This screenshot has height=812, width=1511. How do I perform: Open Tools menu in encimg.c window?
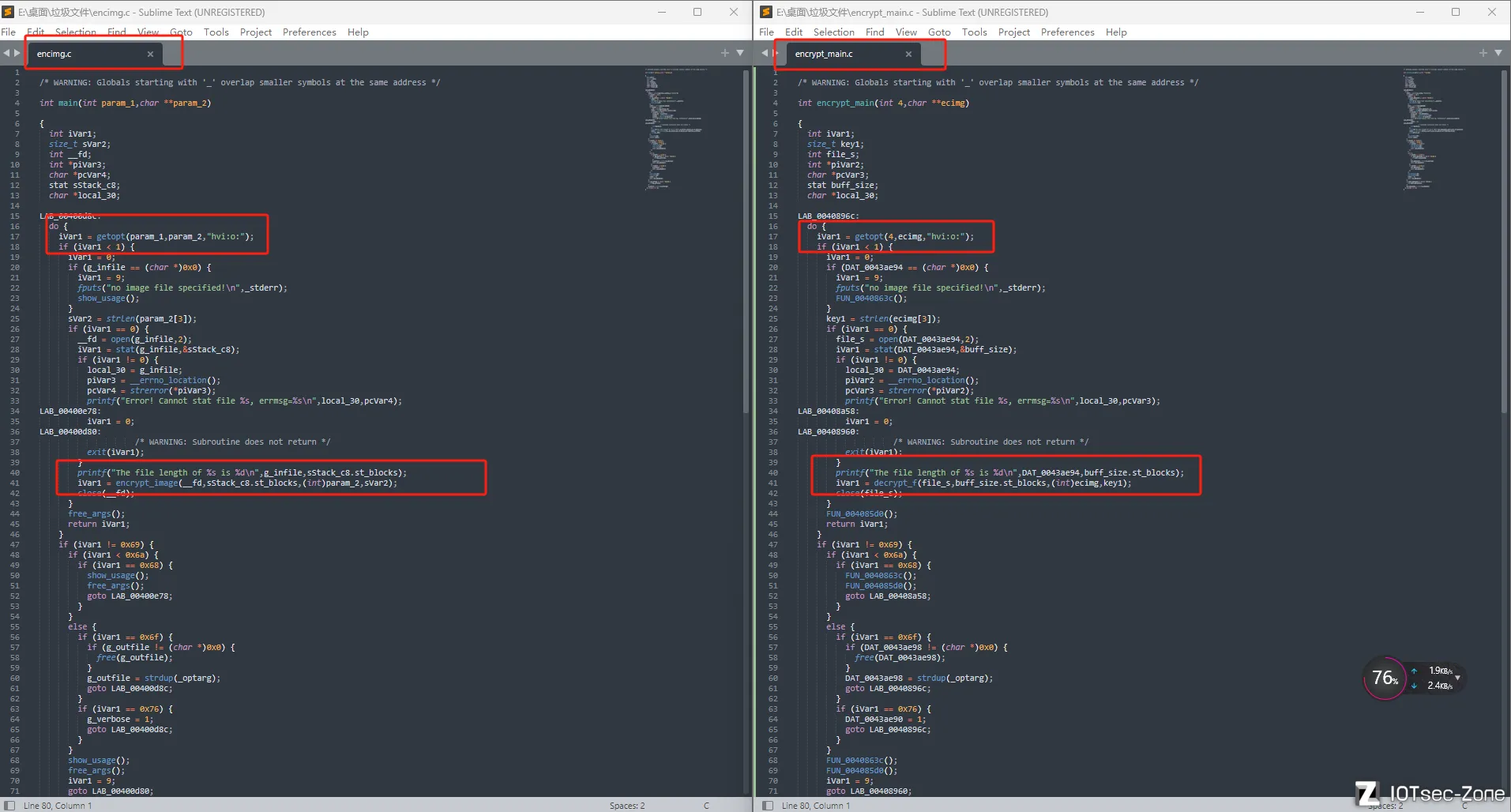click(216, 32)
